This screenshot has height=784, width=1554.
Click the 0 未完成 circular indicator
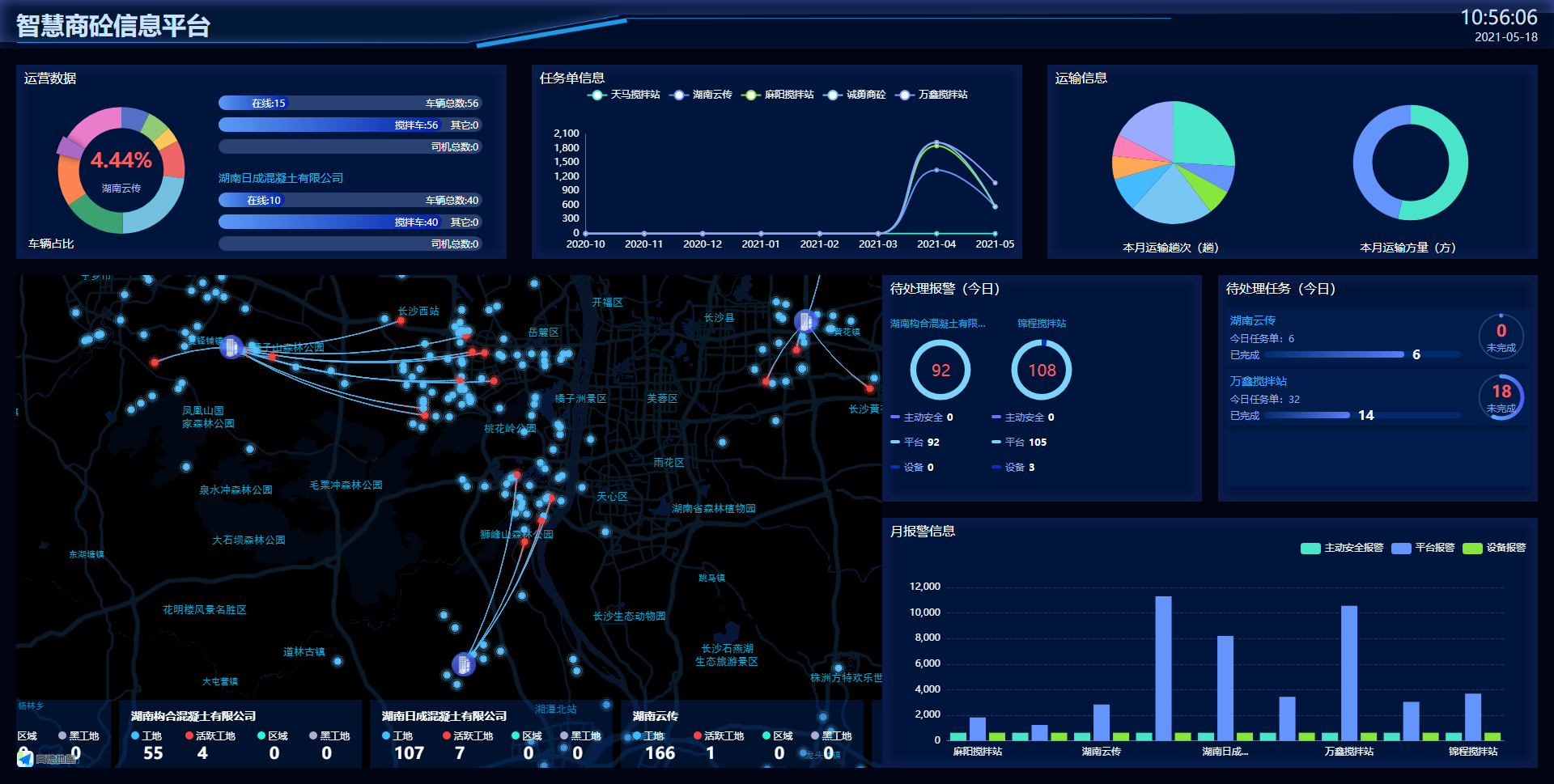point(1501,336)
